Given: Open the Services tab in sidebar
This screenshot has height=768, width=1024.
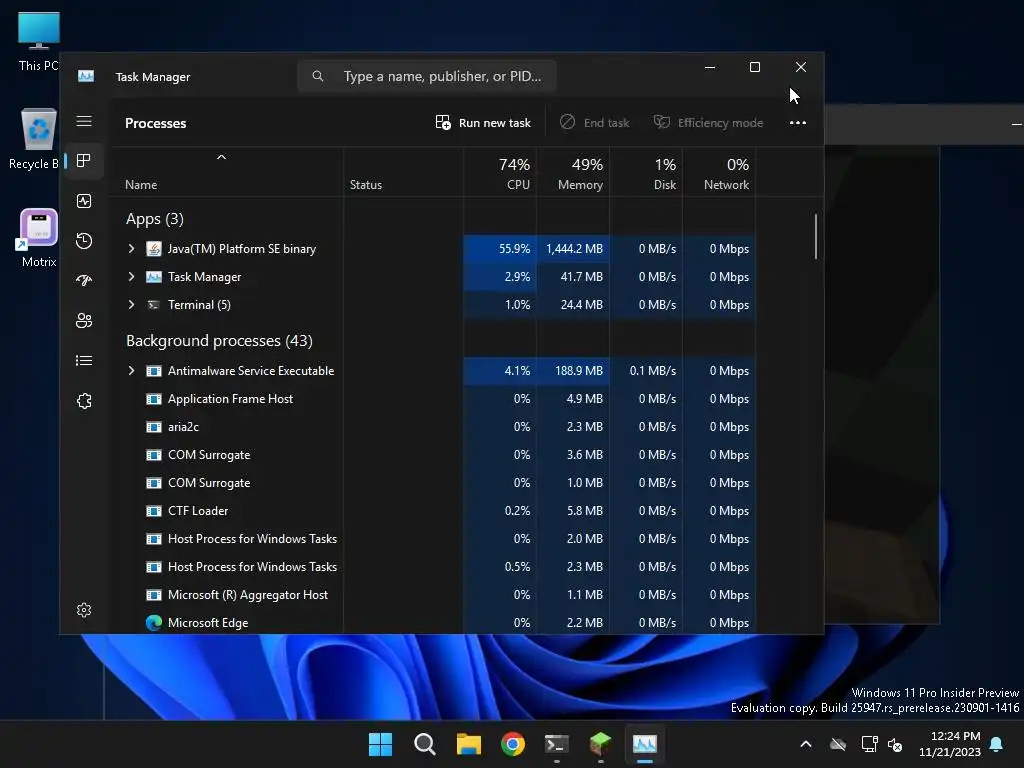Looking at the screenshot, I should 84,401.
